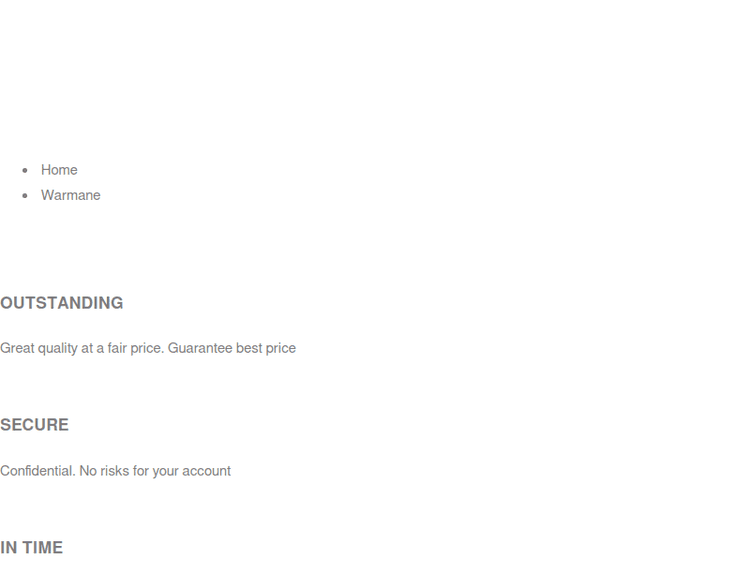Click the word "Confidential" under SECURE
The height and width of the screenshot is (563, 750).
tap(37, 471)
